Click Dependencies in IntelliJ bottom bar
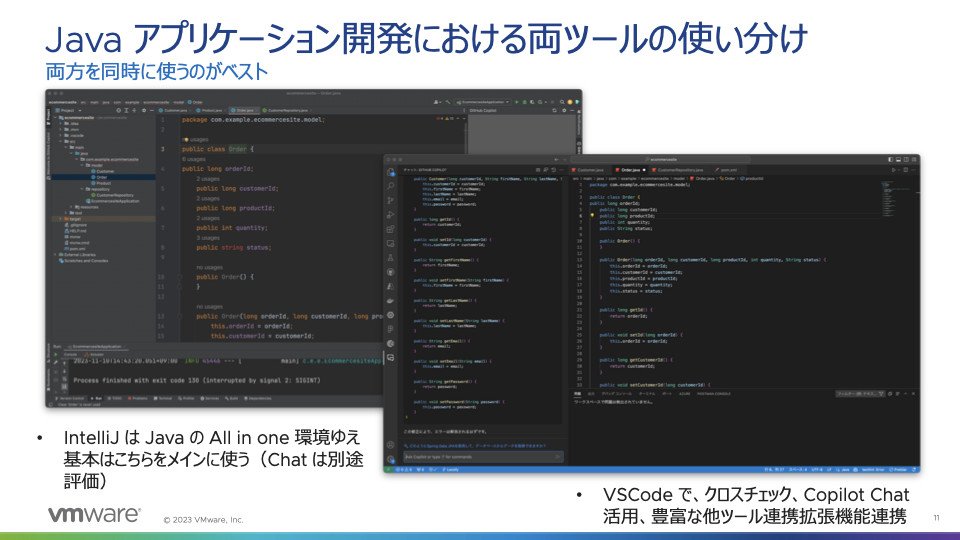Screen dimensions: 960x540 (258, 399)
